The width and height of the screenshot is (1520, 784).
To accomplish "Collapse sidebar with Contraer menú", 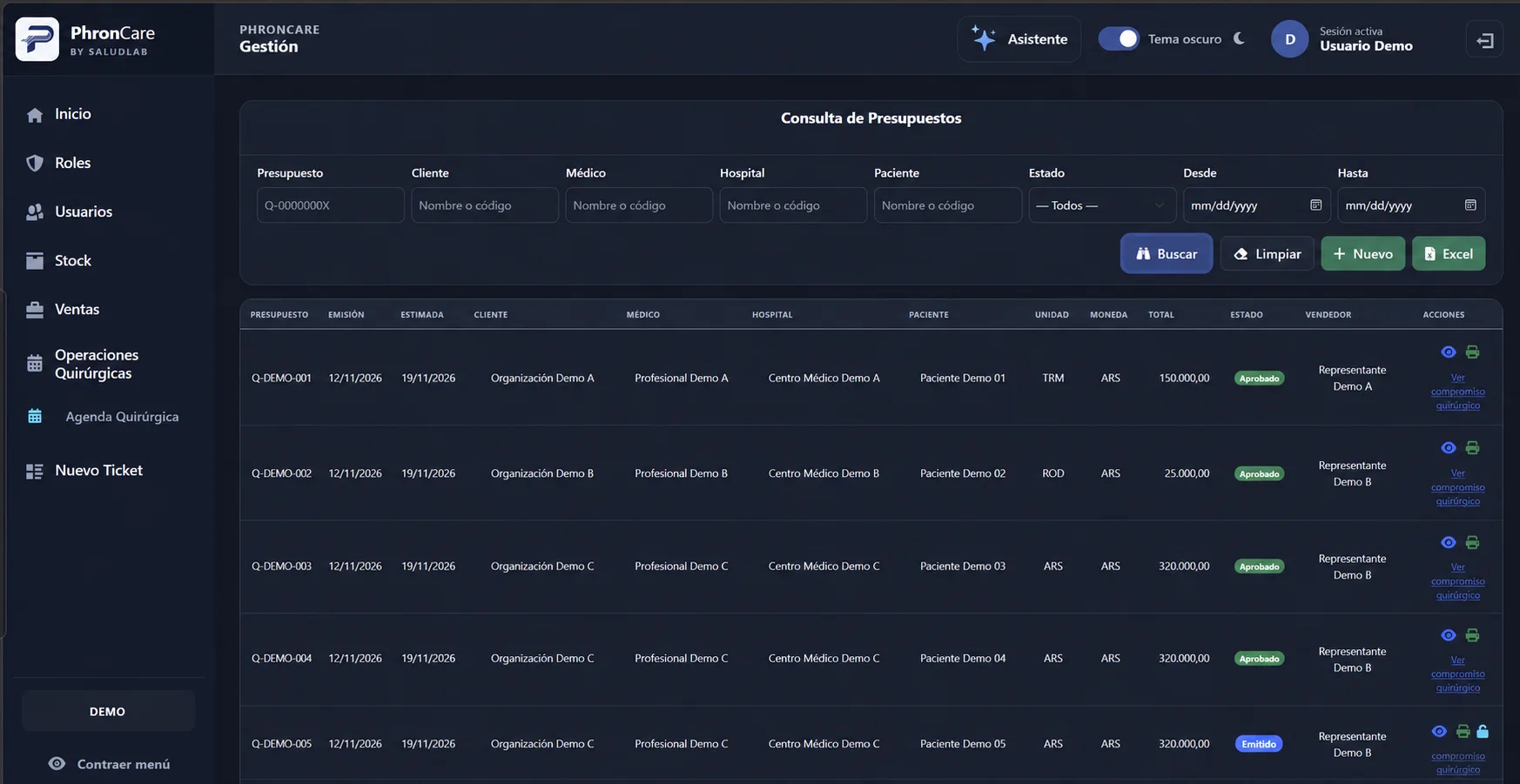I will coord(109,764).
